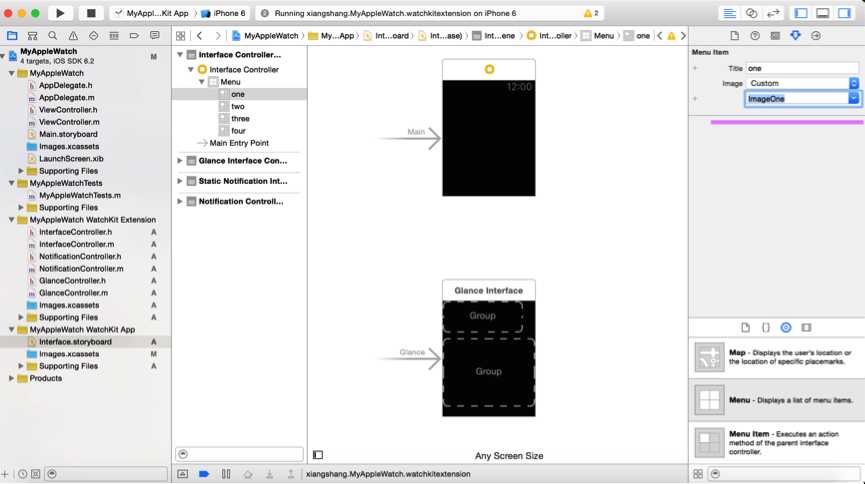Open the Report navigator icon
Viewport: 865px width, 484px height.
154,36
